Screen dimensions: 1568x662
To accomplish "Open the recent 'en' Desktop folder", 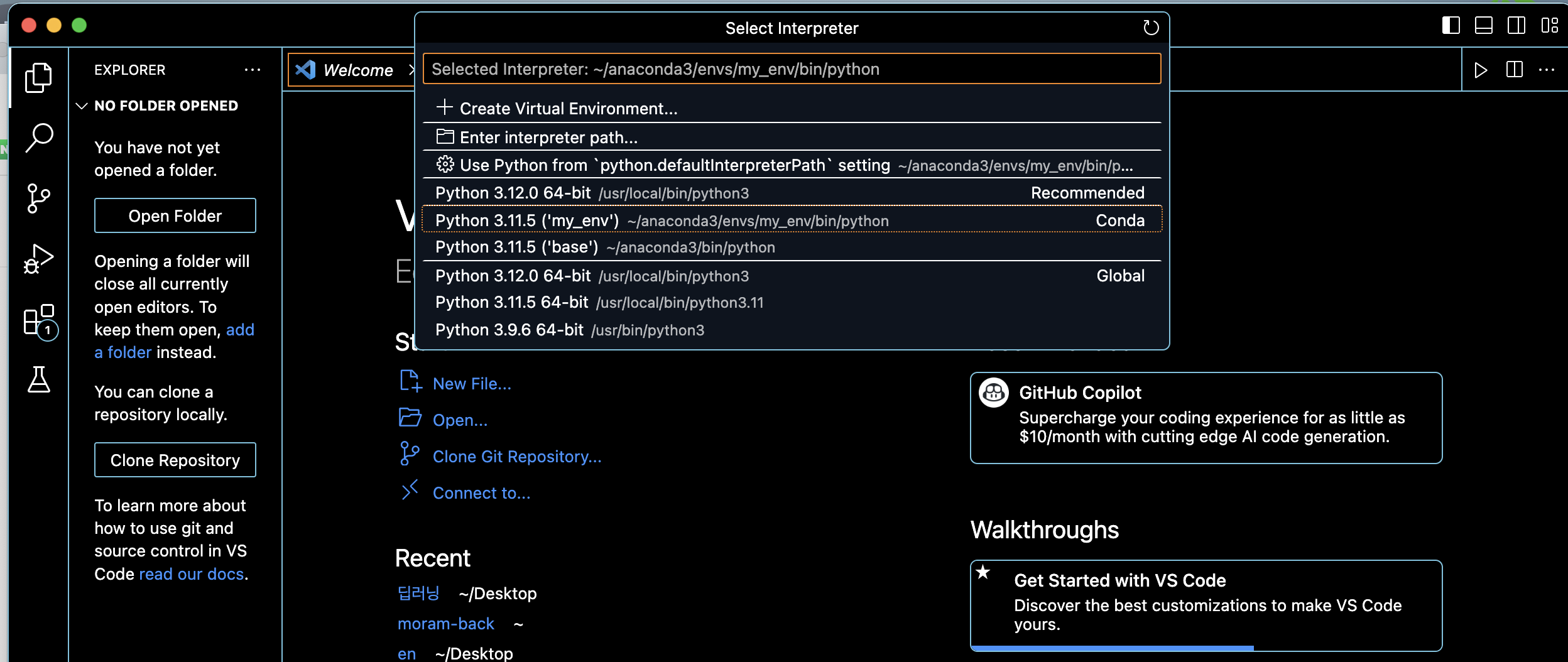I will pos(406,654).
